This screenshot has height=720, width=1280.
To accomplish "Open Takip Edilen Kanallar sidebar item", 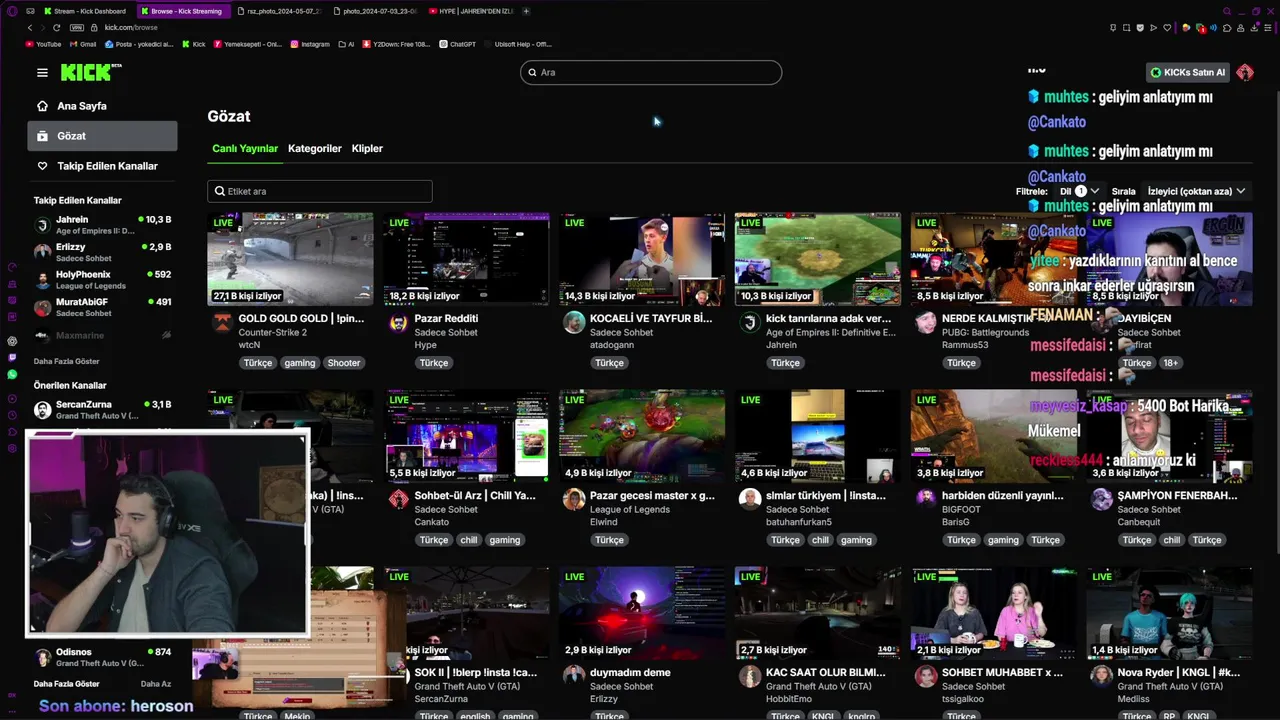I will pos(102,166).
